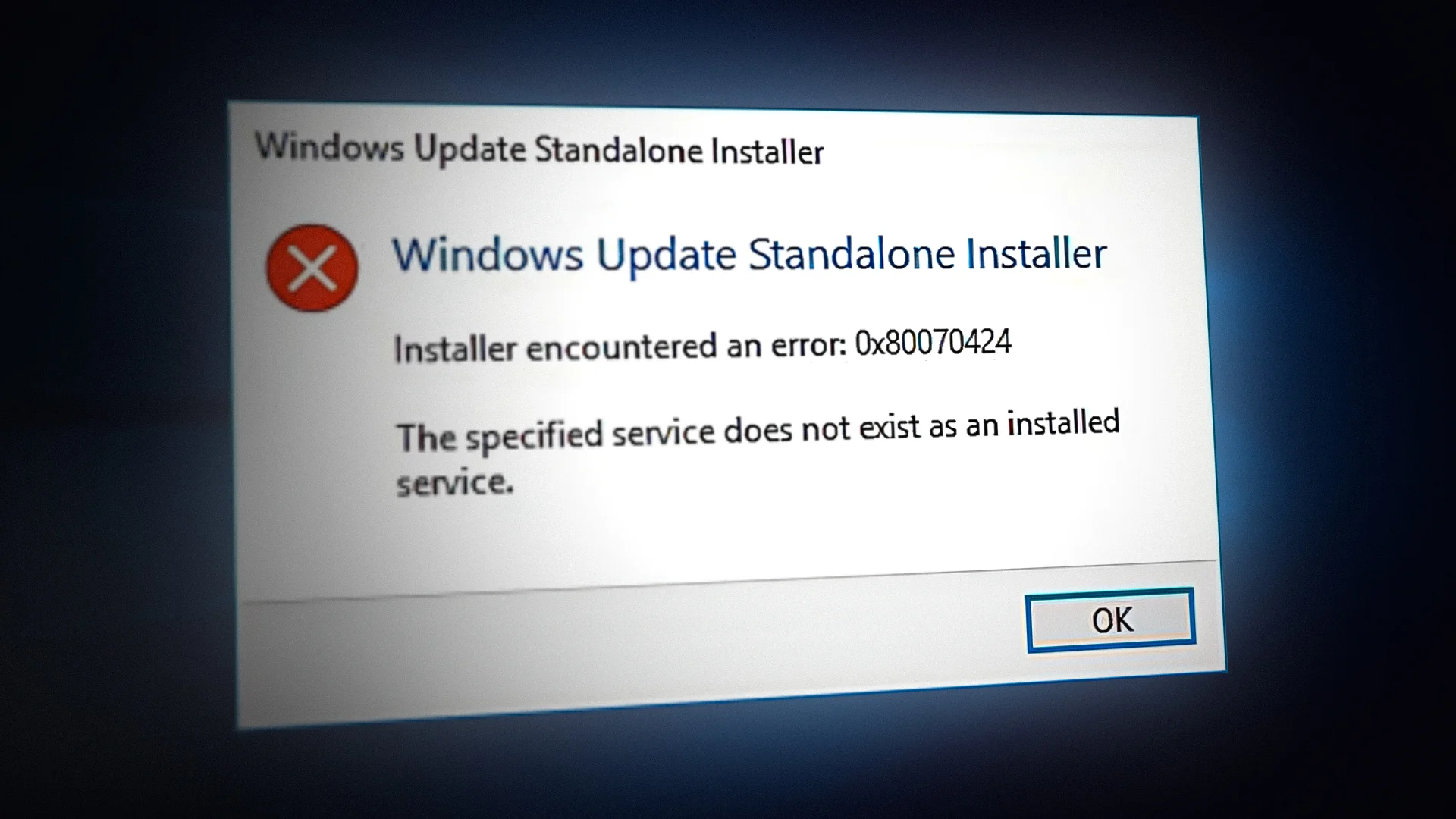The image size is (1456, 819).
Task: Click the word Windows in title bar
Action: 329,146
